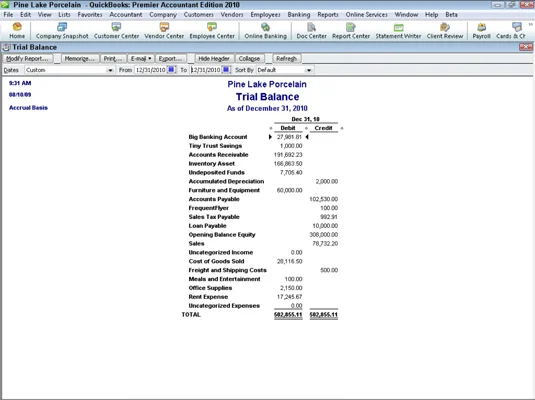Click the Trial Balance window icon
535x400 pixels.
pyautogui.click(x=6, y=47)
